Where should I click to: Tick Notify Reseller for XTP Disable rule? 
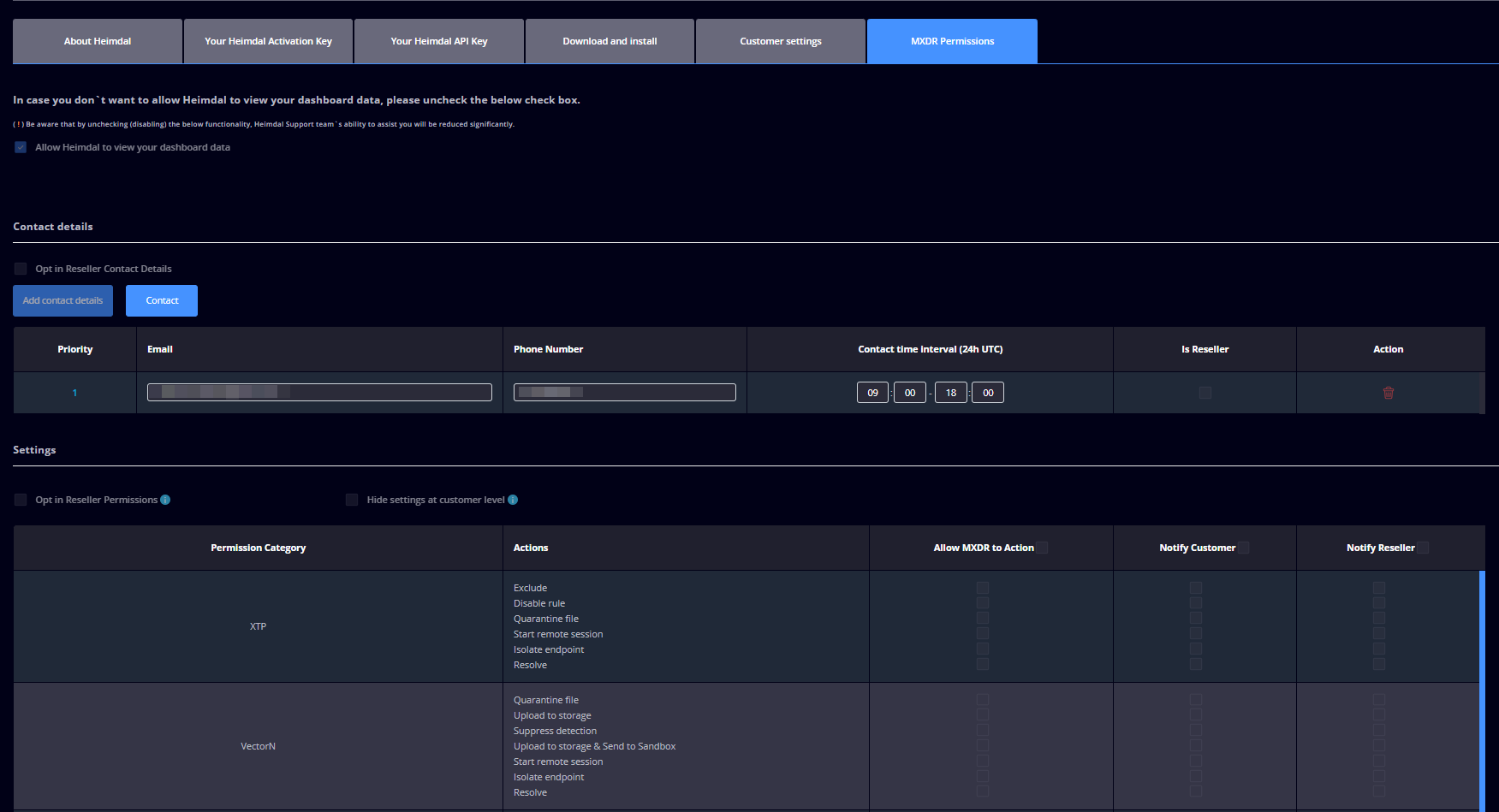1379,603
